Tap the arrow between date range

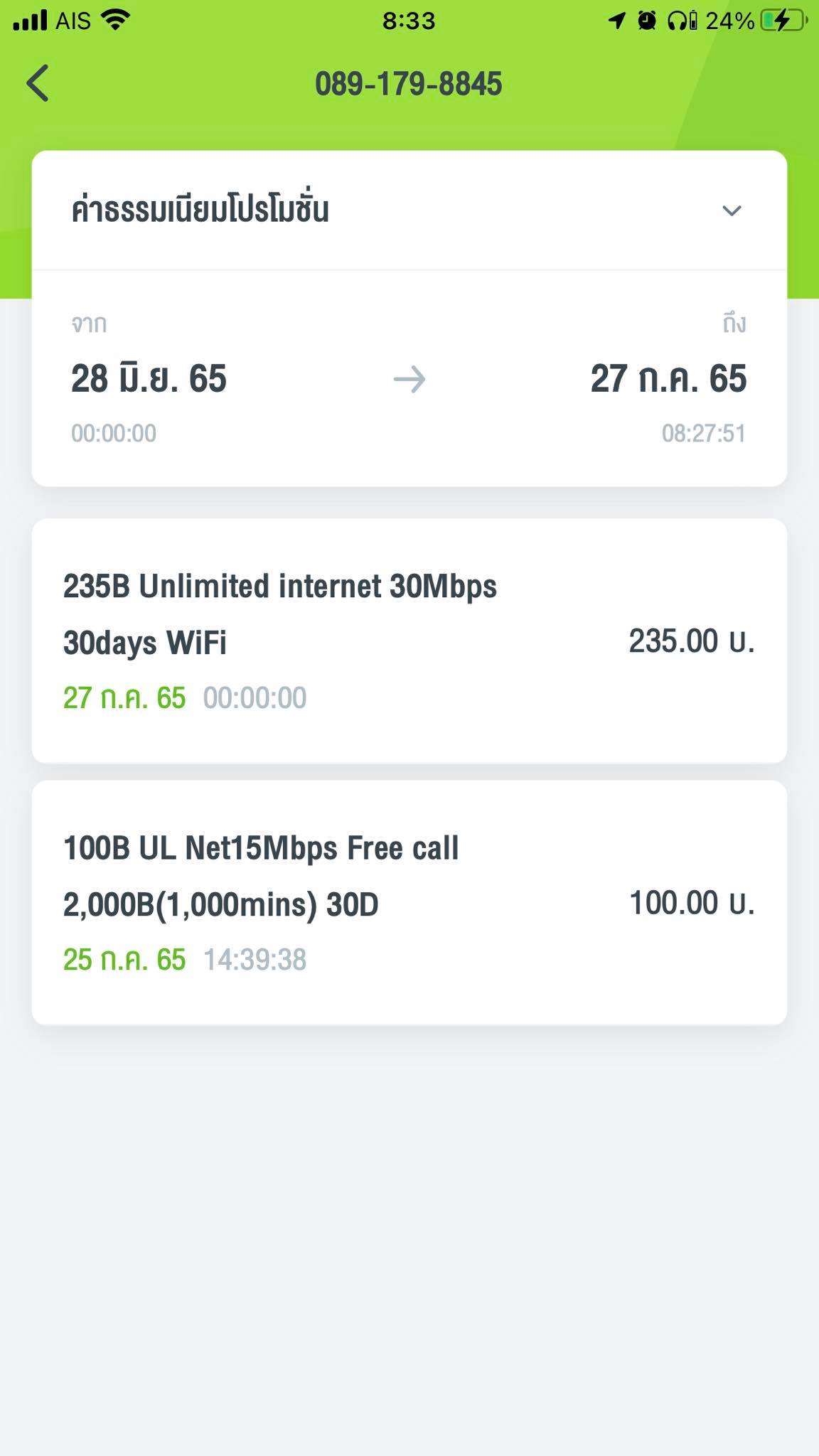point(409,380)
